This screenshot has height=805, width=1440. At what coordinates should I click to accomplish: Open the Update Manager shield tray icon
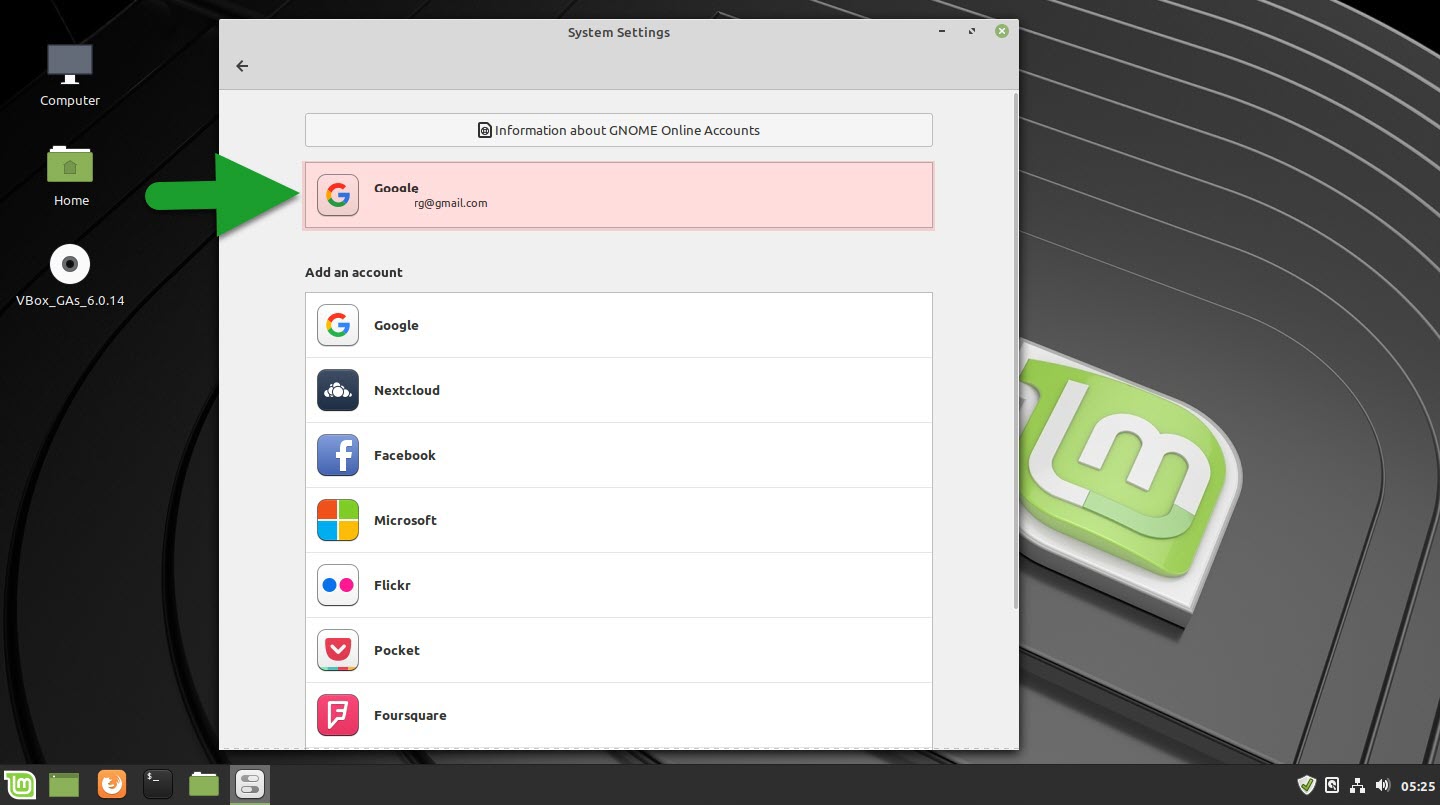pyautogui.click(x=1306, y=785)
